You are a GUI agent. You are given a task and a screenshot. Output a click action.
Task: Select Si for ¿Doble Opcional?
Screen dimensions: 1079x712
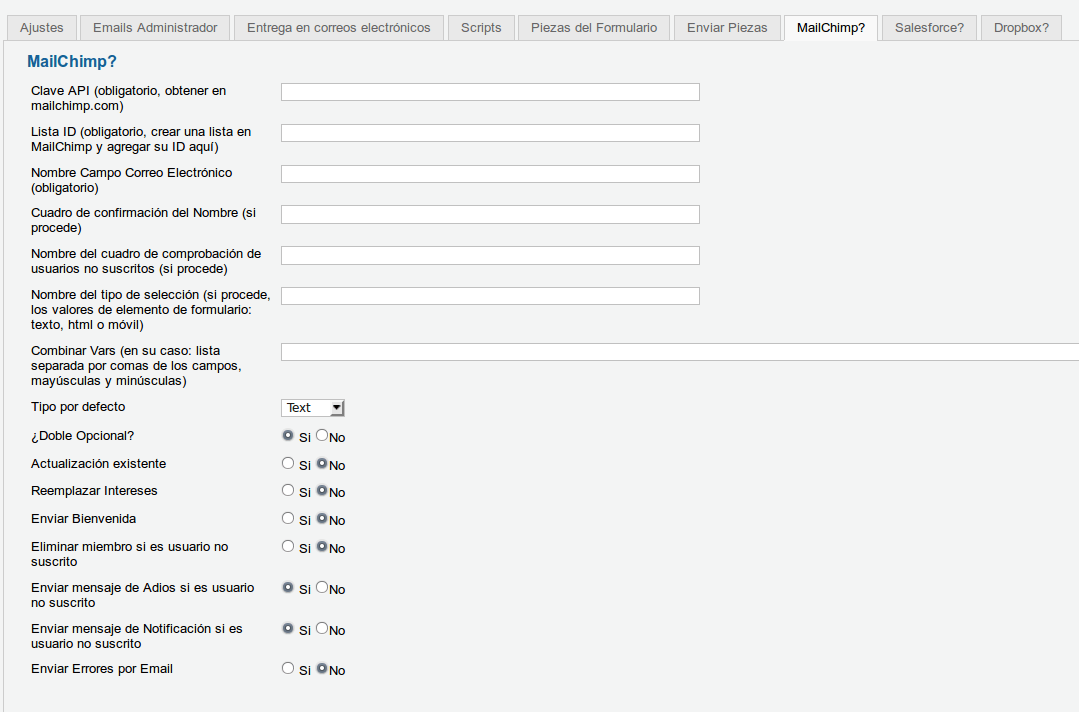point(288,435)
